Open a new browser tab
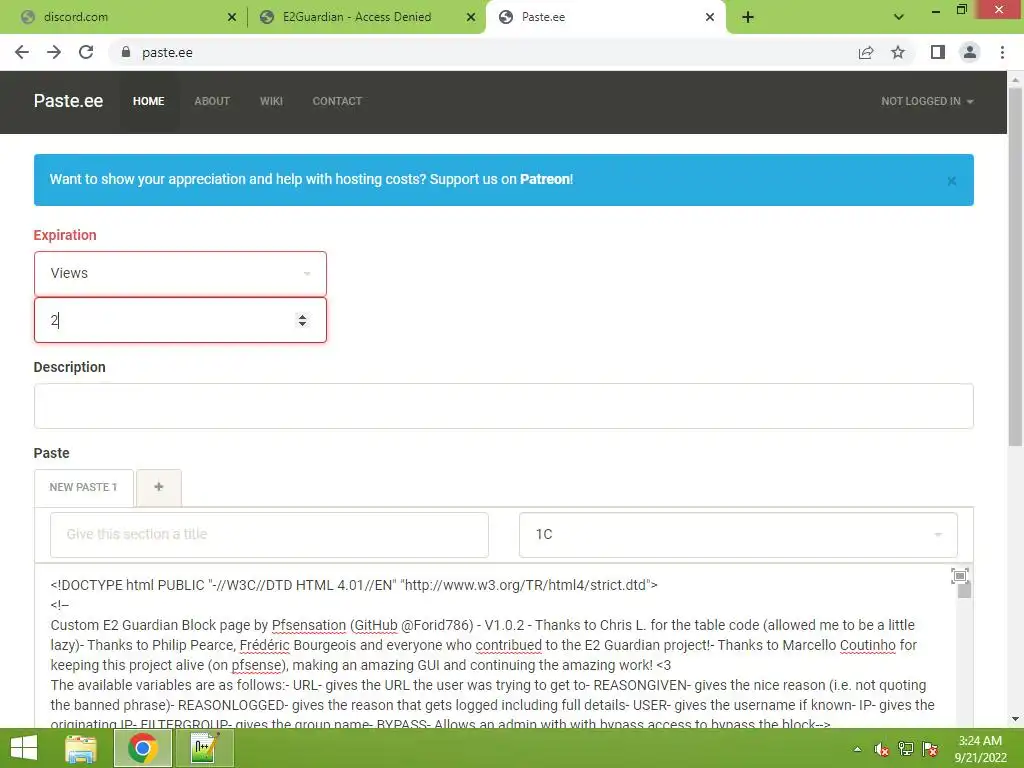1024x768 pixels. (x=748, y=17)
